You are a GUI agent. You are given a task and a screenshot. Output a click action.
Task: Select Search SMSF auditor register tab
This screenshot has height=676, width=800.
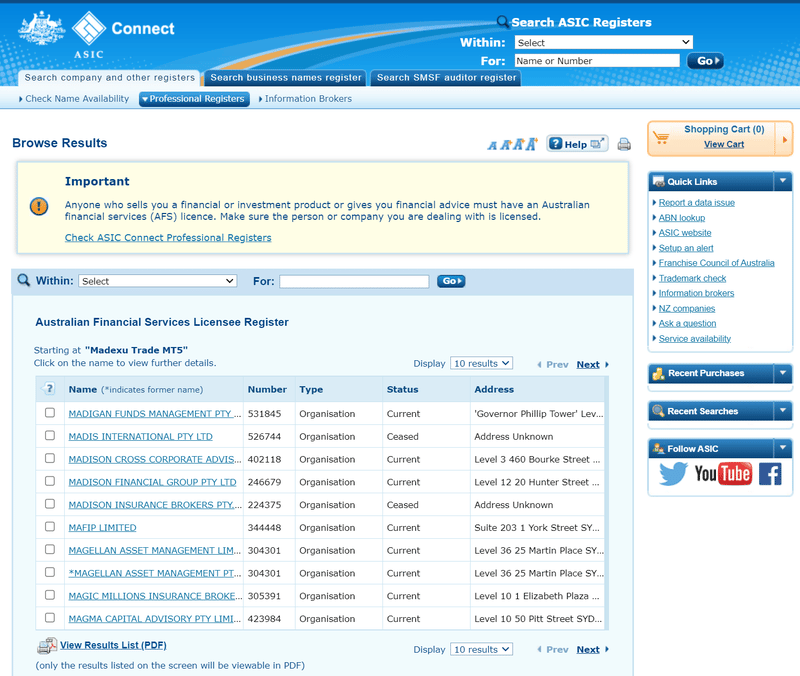pos(446,78)
